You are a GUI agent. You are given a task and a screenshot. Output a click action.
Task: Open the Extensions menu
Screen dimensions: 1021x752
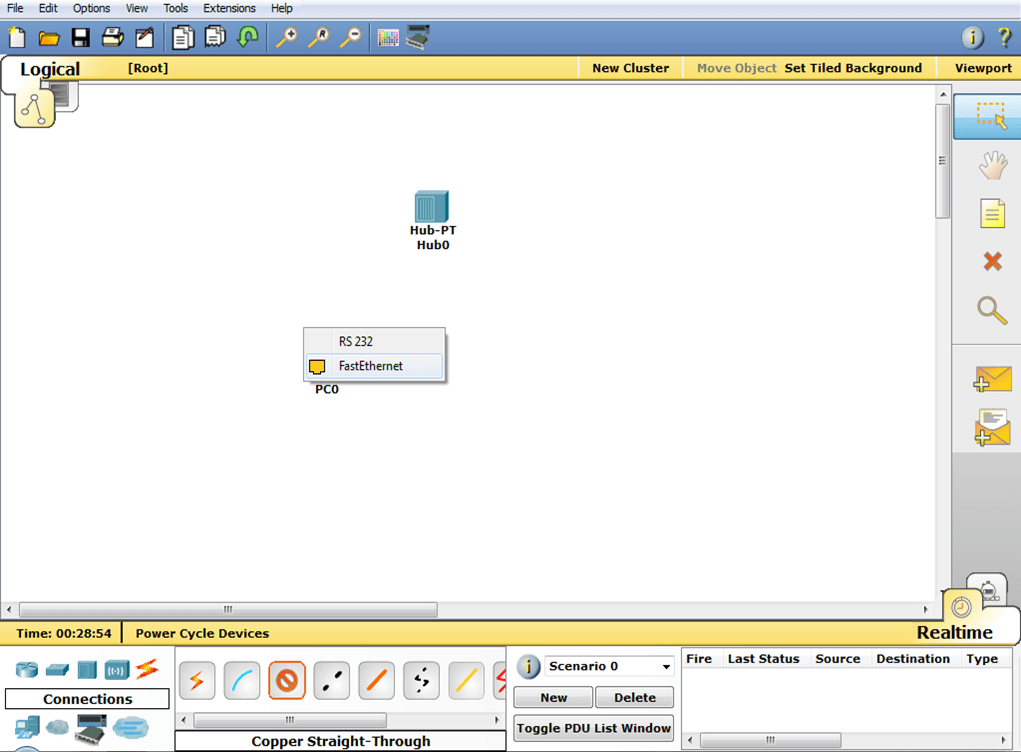(x=229, y=8)
